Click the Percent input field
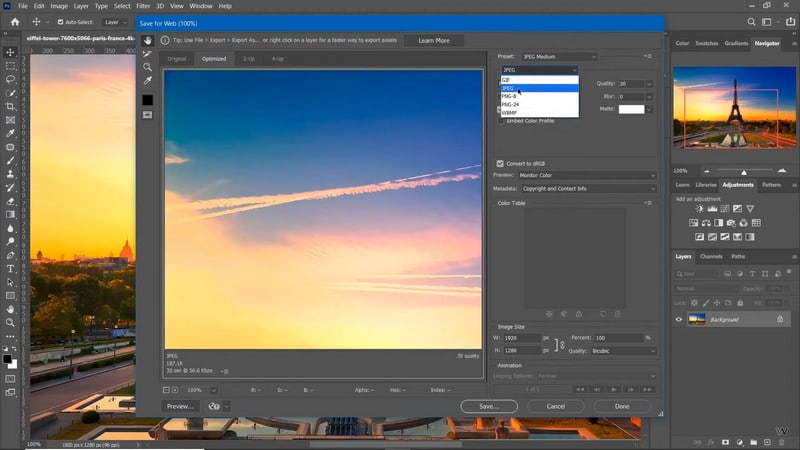The width and height of the screenshot is (800, 450). tap(618, 338)
